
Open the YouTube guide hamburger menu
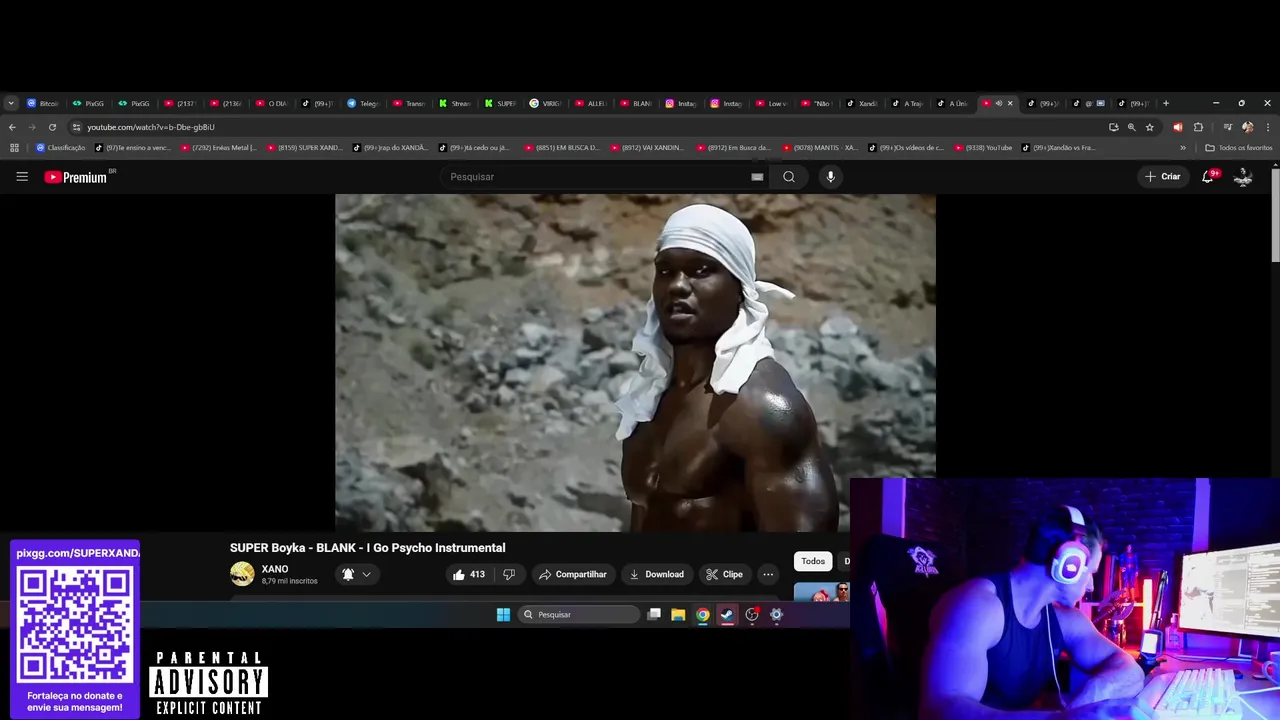tap(22, 177)
